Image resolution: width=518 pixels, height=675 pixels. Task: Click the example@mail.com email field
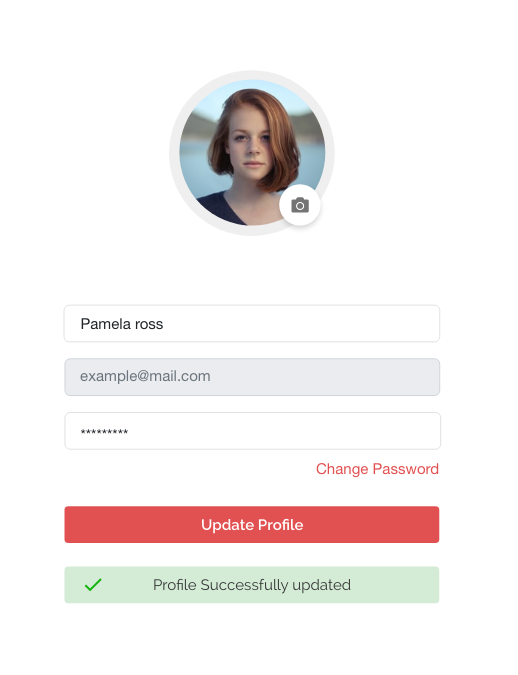(x=252, y=377)
